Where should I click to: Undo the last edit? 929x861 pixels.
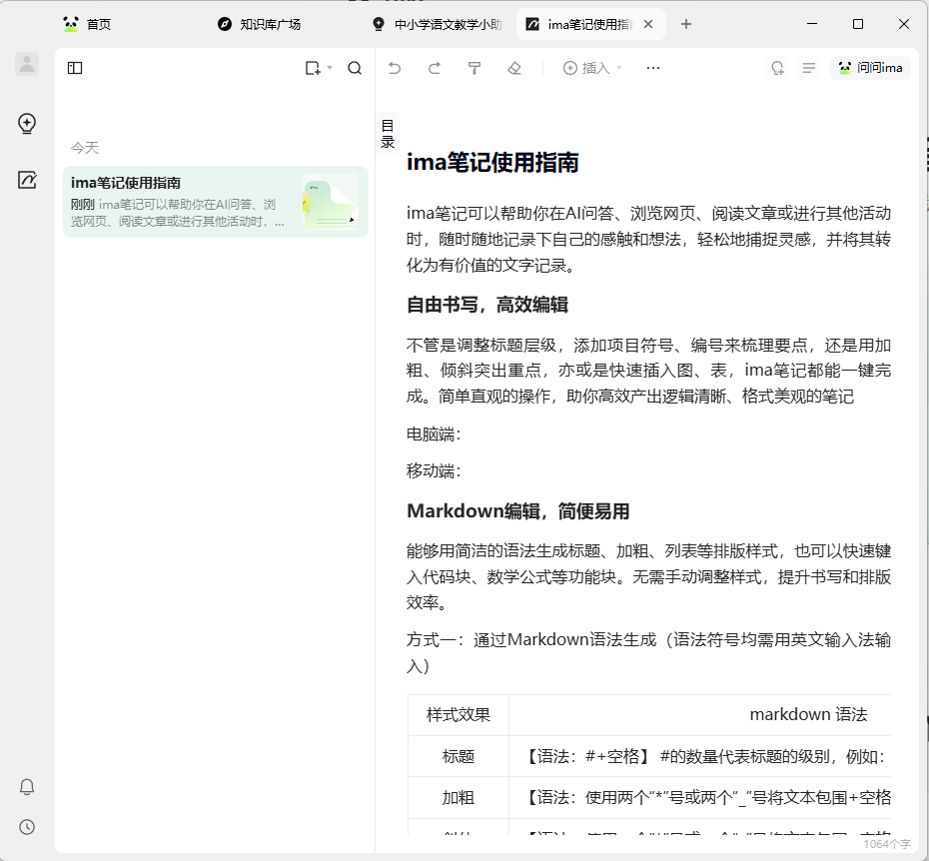point(395,68)
